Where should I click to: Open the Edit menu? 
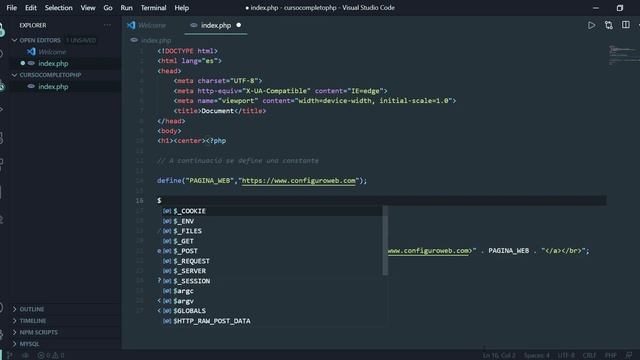[31, 8]
